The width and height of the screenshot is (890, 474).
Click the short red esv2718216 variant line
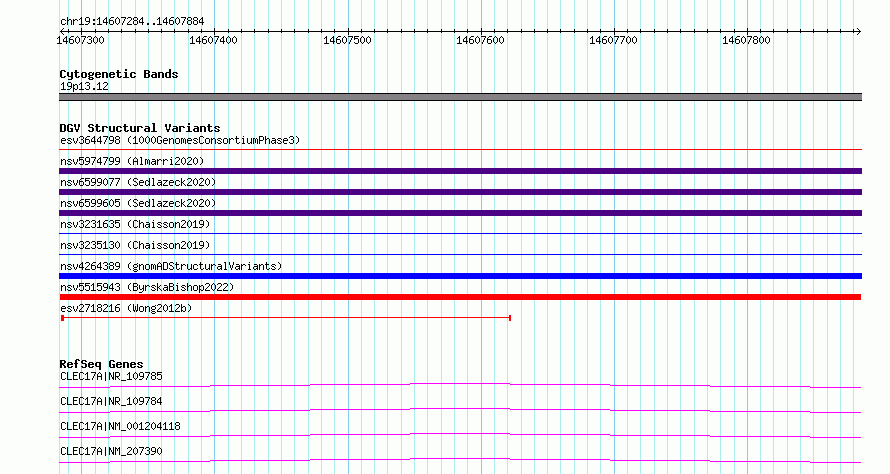pyautogui.click(x=286, y=318)
